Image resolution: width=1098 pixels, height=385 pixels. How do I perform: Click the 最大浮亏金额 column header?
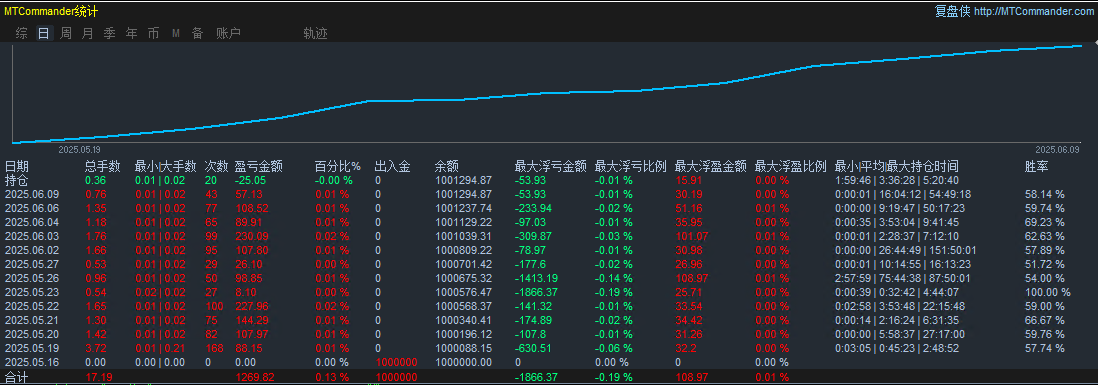click(x=549, y=167)
